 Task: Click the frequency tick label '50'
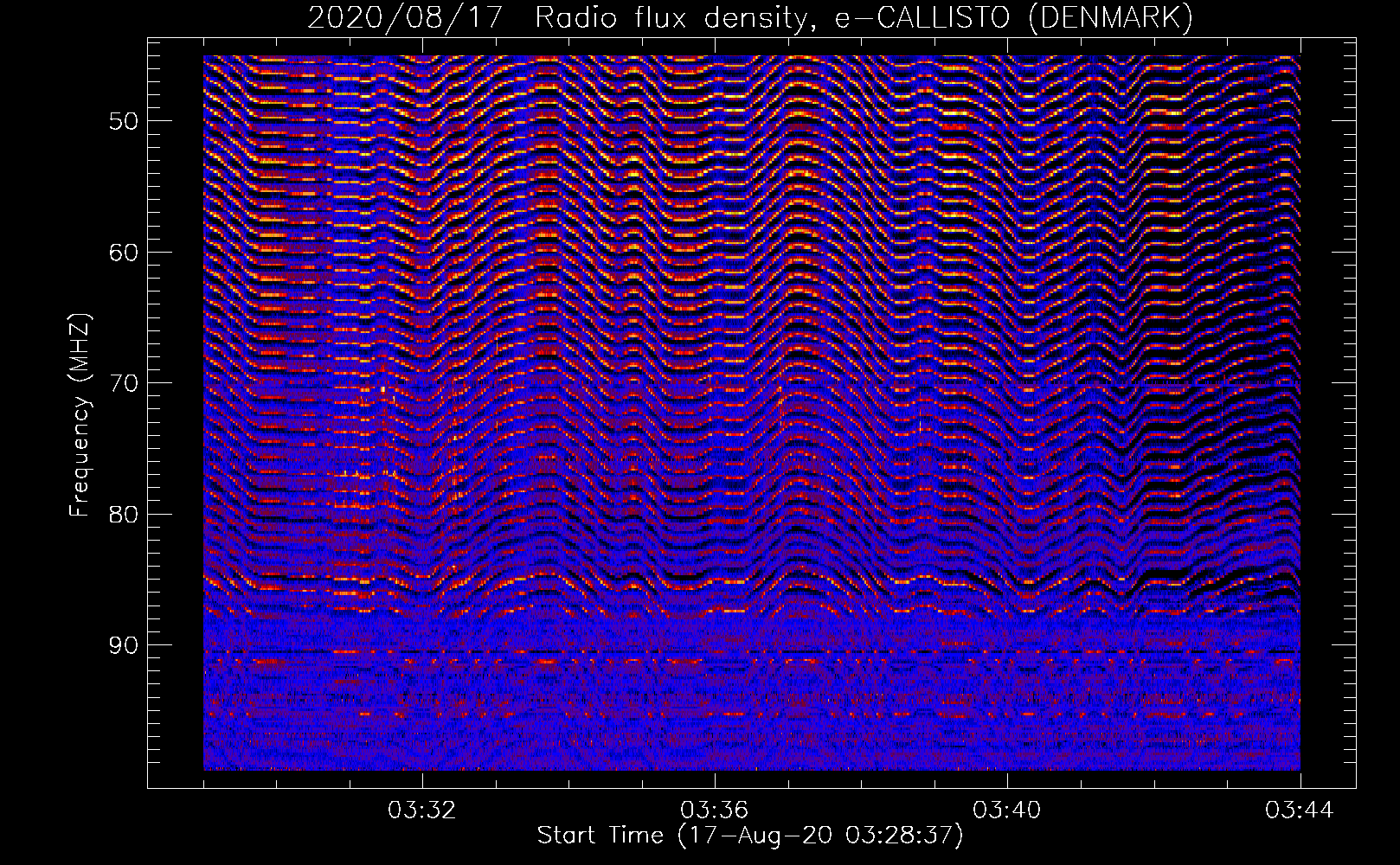pyautogui.click(x=123, y=120)
